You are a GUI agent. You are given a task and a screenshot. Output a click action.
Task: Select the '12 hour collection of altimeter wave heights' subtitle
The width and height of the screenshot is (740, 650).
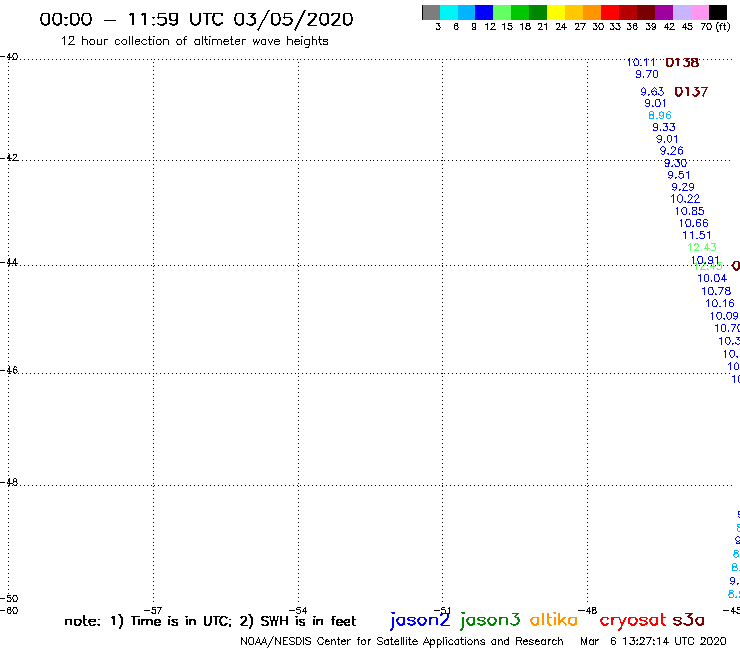194,41
